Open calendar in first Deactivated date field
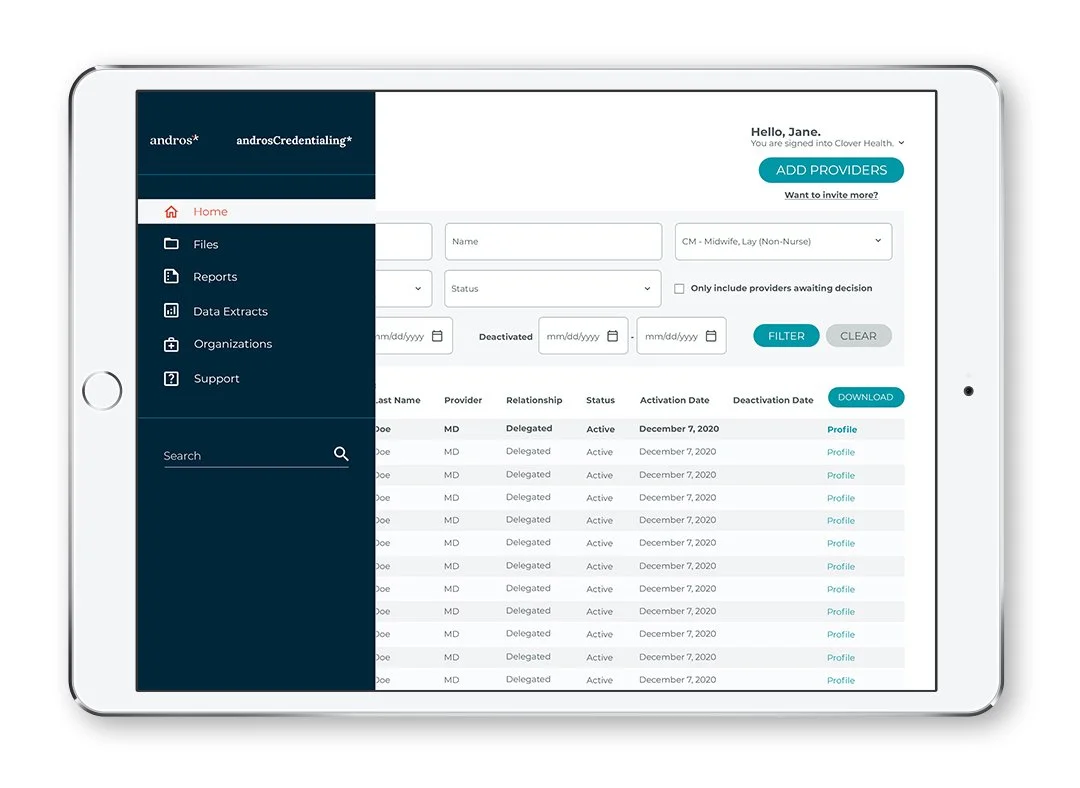 tap(612, 335)
